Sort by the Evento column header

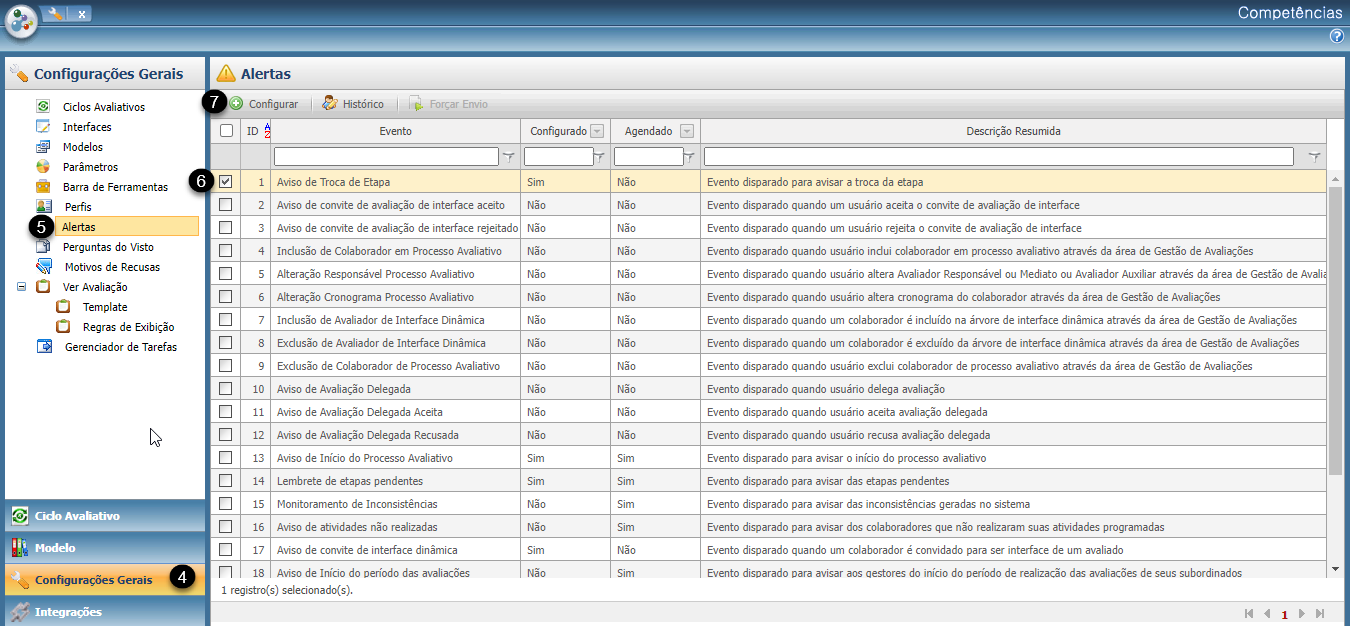(x=395, y=131)
